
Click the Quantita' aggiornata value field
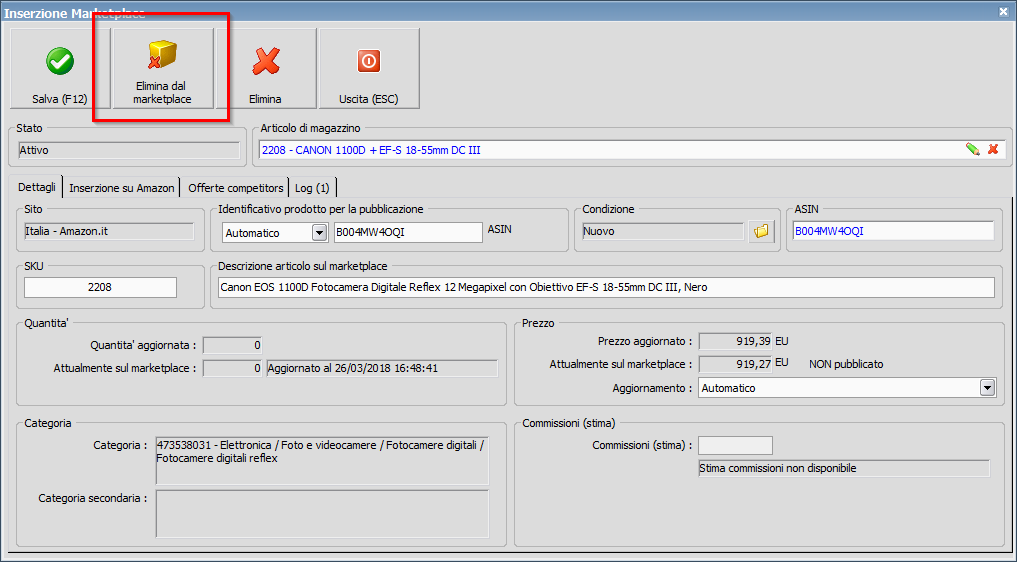pyautogui.click(x=232, y=345)
